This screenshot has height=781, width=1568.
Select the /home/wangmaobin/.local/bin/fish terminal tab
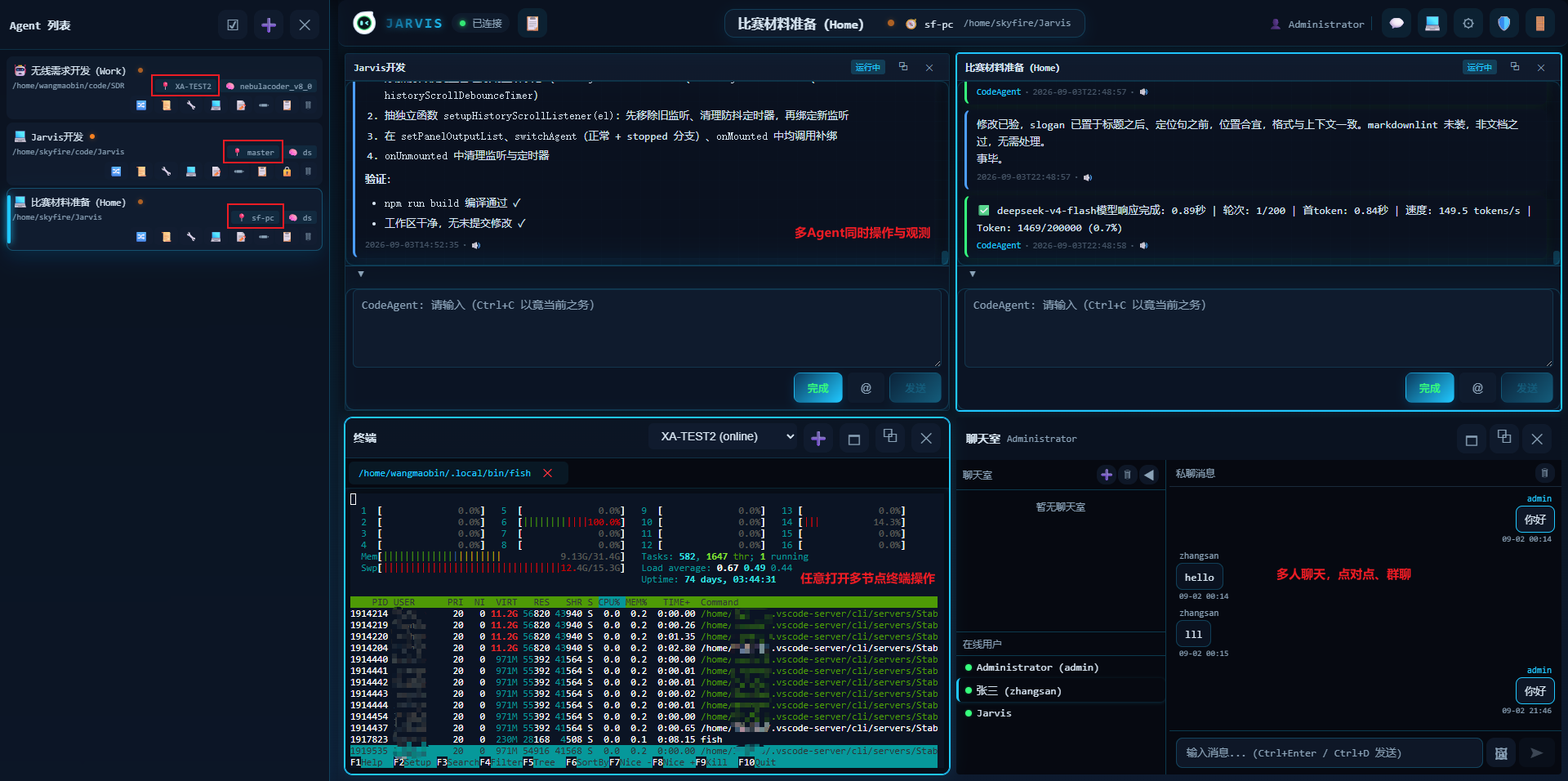pos(444,473)
